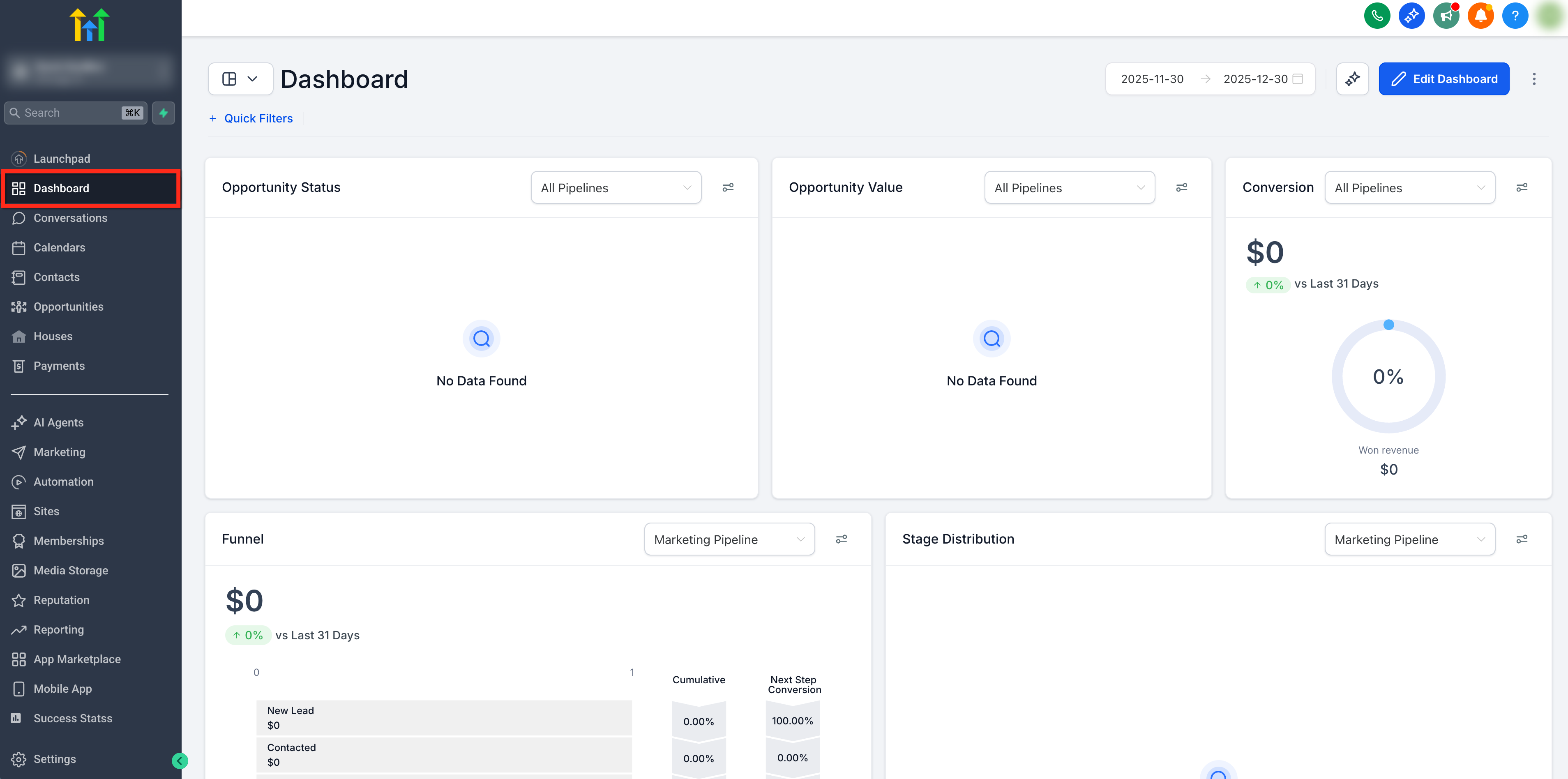Click the blue help question-mark icon
The image size is (1568, 779).
pyautogui.click(x=1515, y=16)
